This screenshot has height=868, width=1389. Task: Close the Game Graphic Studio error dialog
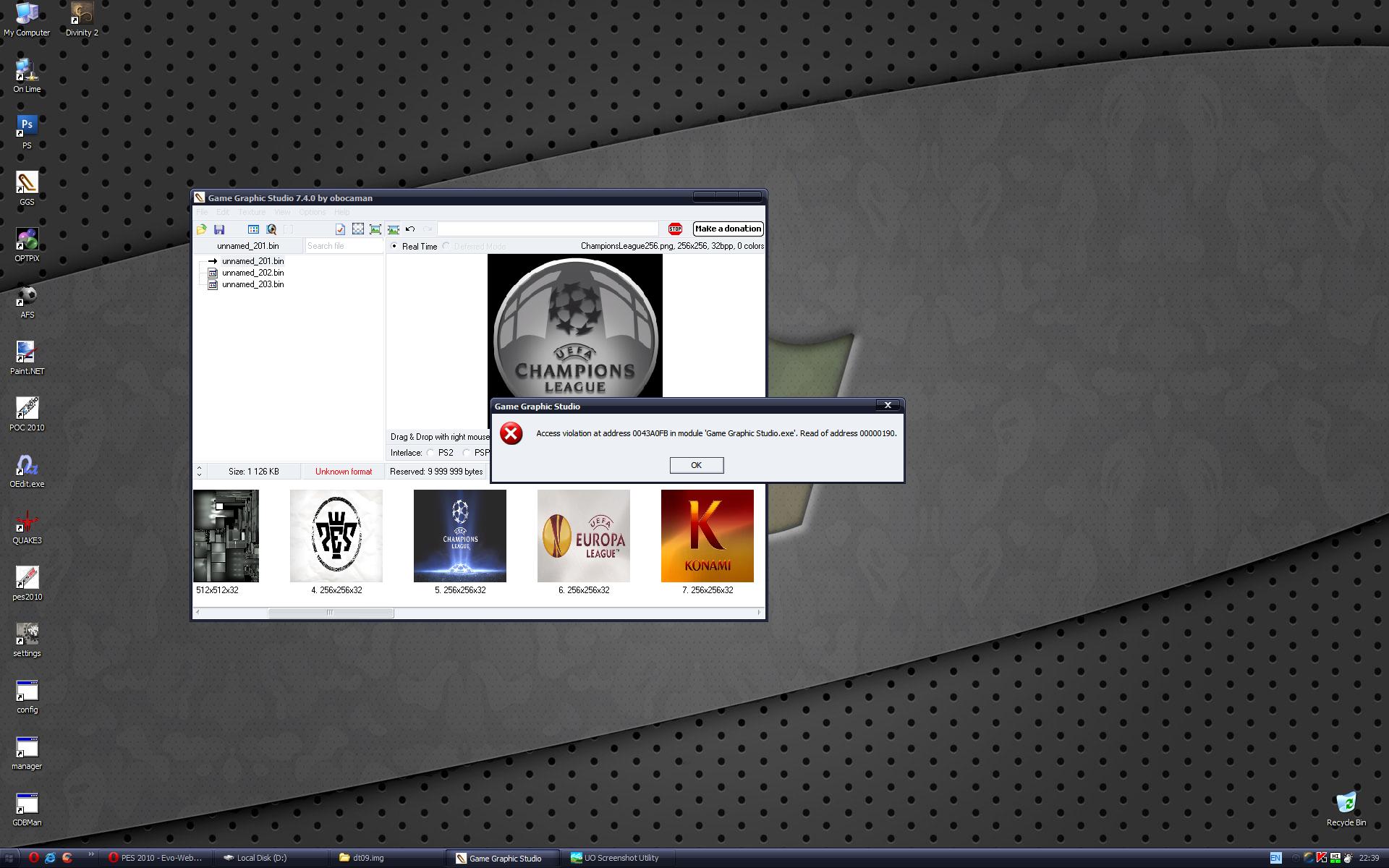888,405
